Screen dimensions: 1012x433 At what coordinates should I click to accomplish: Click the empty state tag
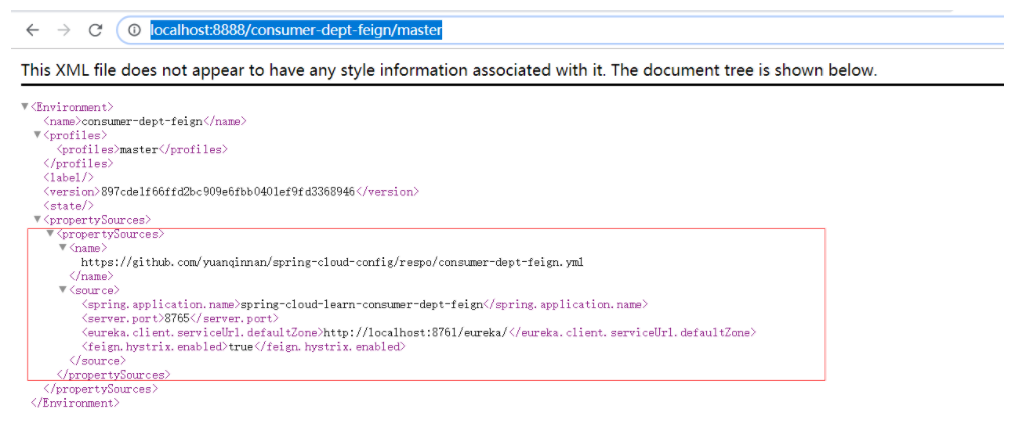coord(69,206)
